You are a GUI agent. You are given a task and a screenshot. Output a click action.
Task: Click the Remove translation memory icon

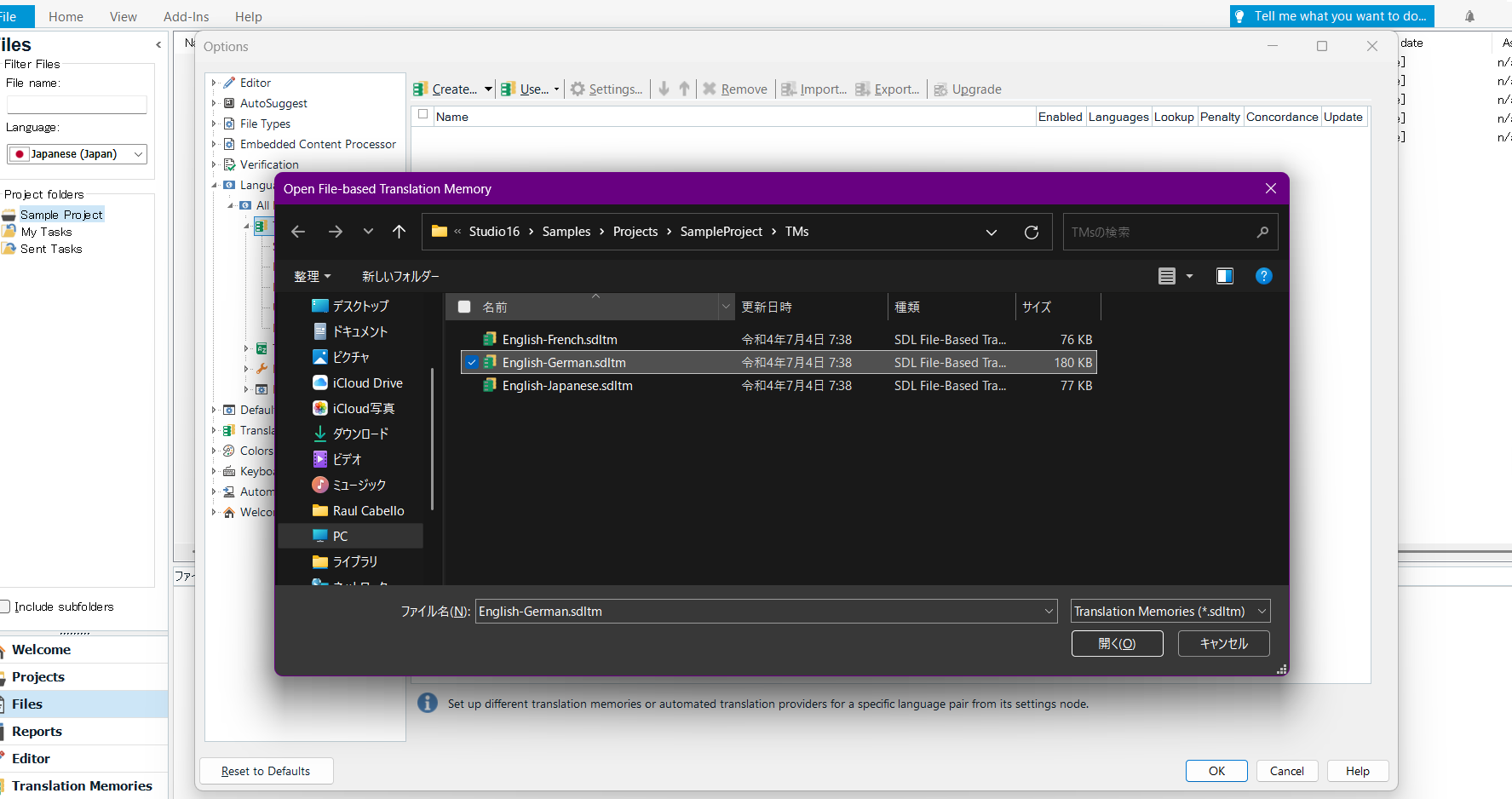click(710, 89)
